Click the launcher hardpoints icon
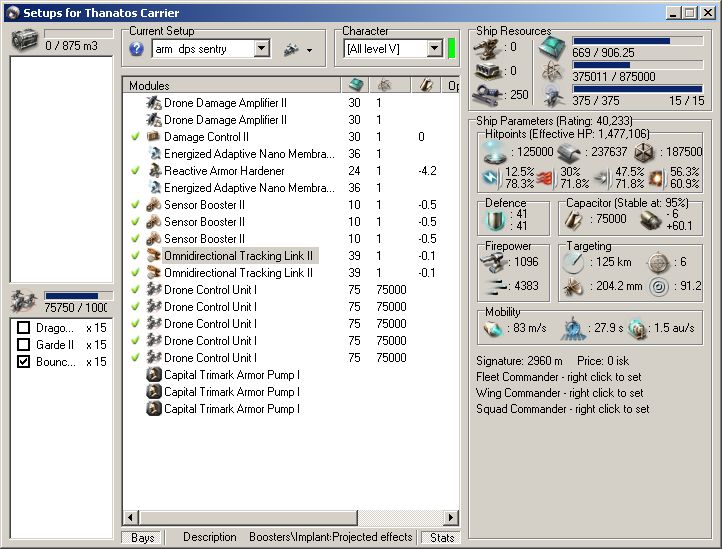 click(488, 71)
